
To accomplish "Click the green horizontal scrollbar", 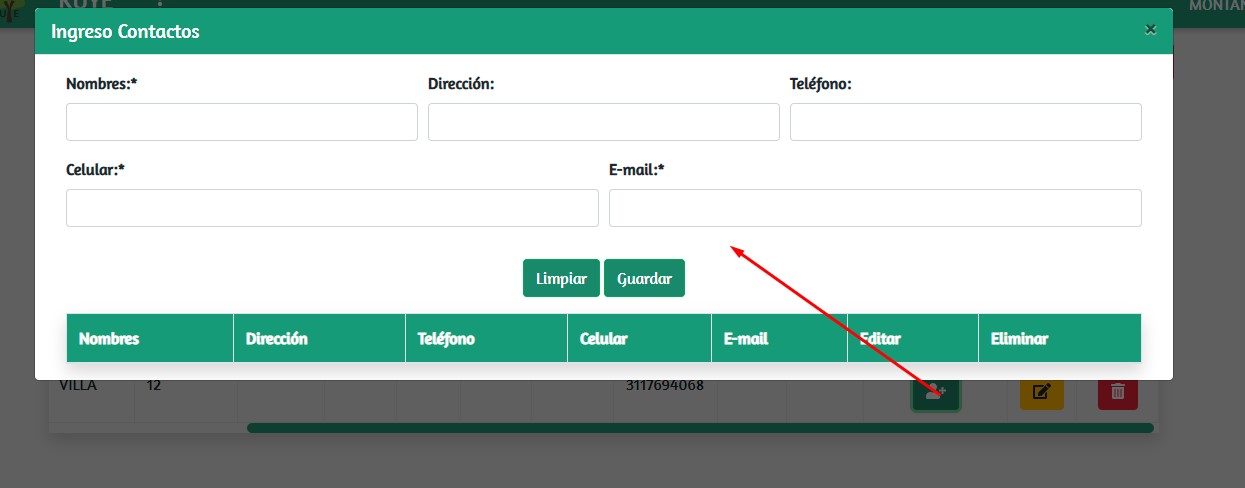I will [x=700, y=428].
